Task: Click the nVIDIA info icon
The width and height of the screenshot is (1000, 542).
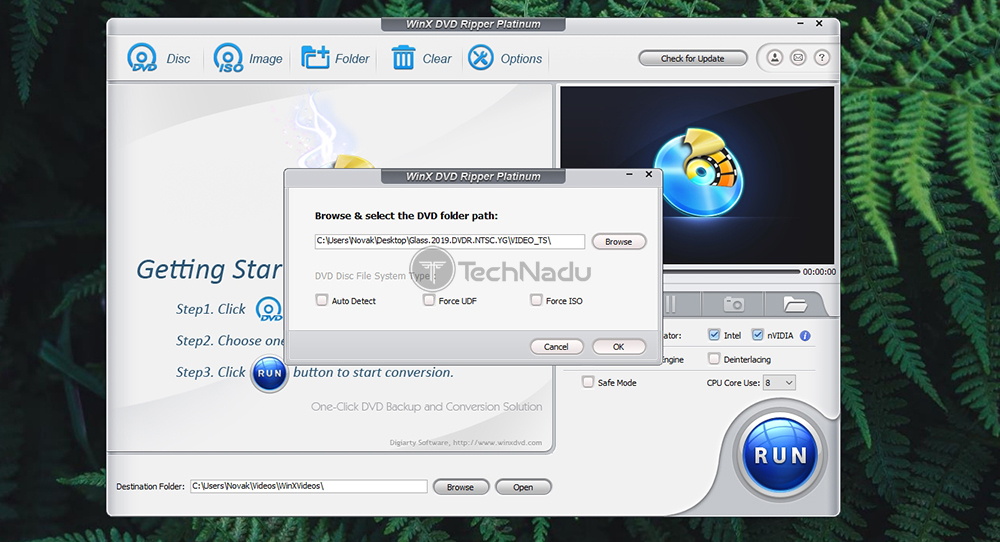Action: (805, 335)
